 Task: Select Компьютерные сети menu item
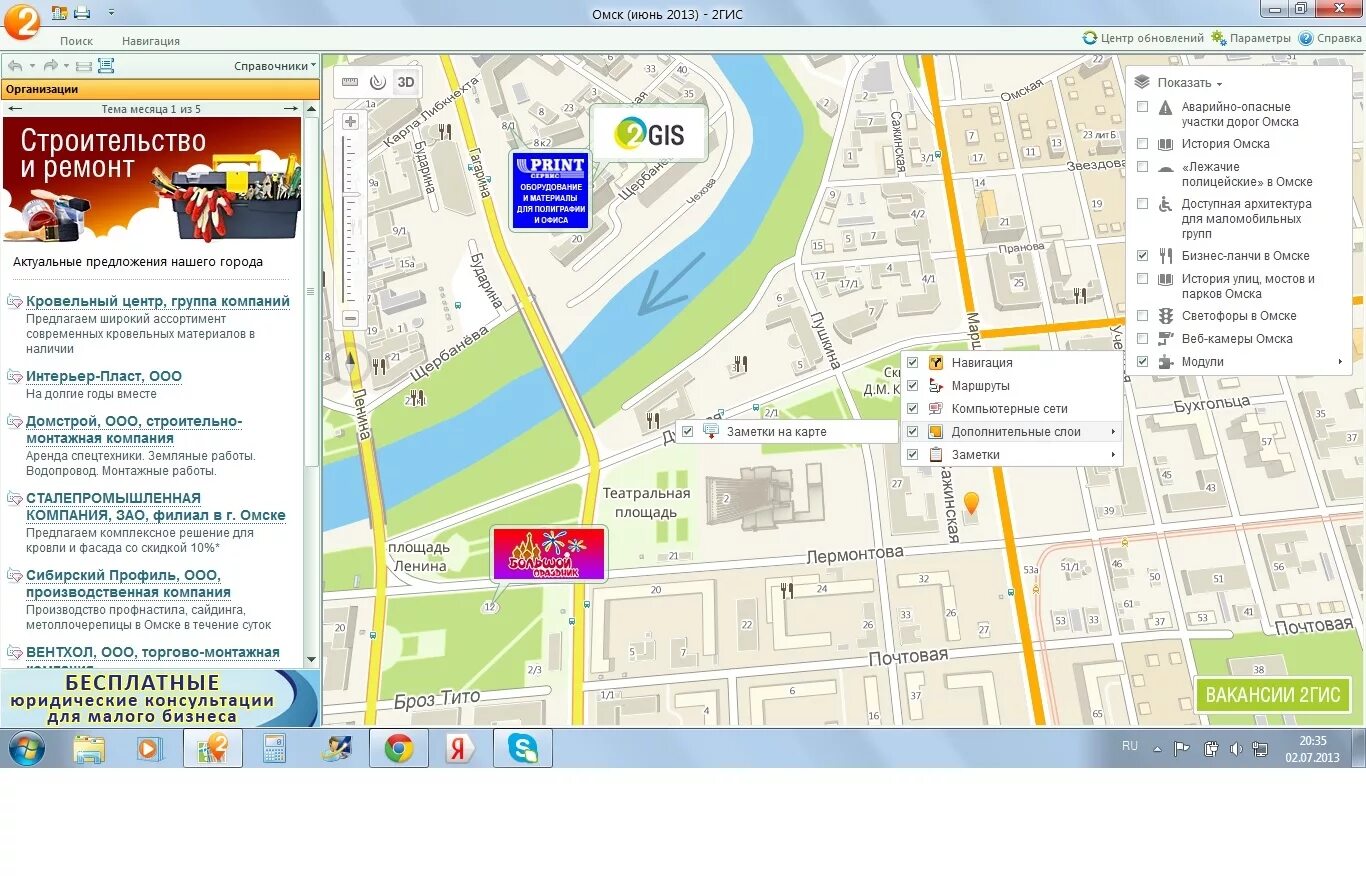click(1012, 409)
